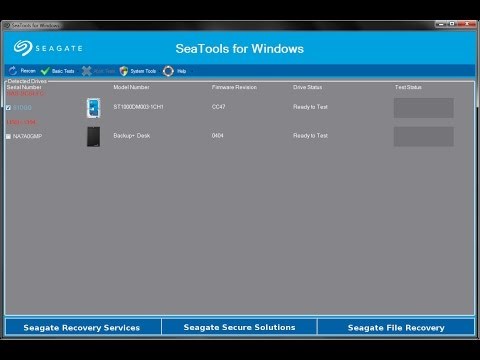Screen dimensions: 480x360
Task: Click the serial number NA7A0GMP
Action: (27, 136)
